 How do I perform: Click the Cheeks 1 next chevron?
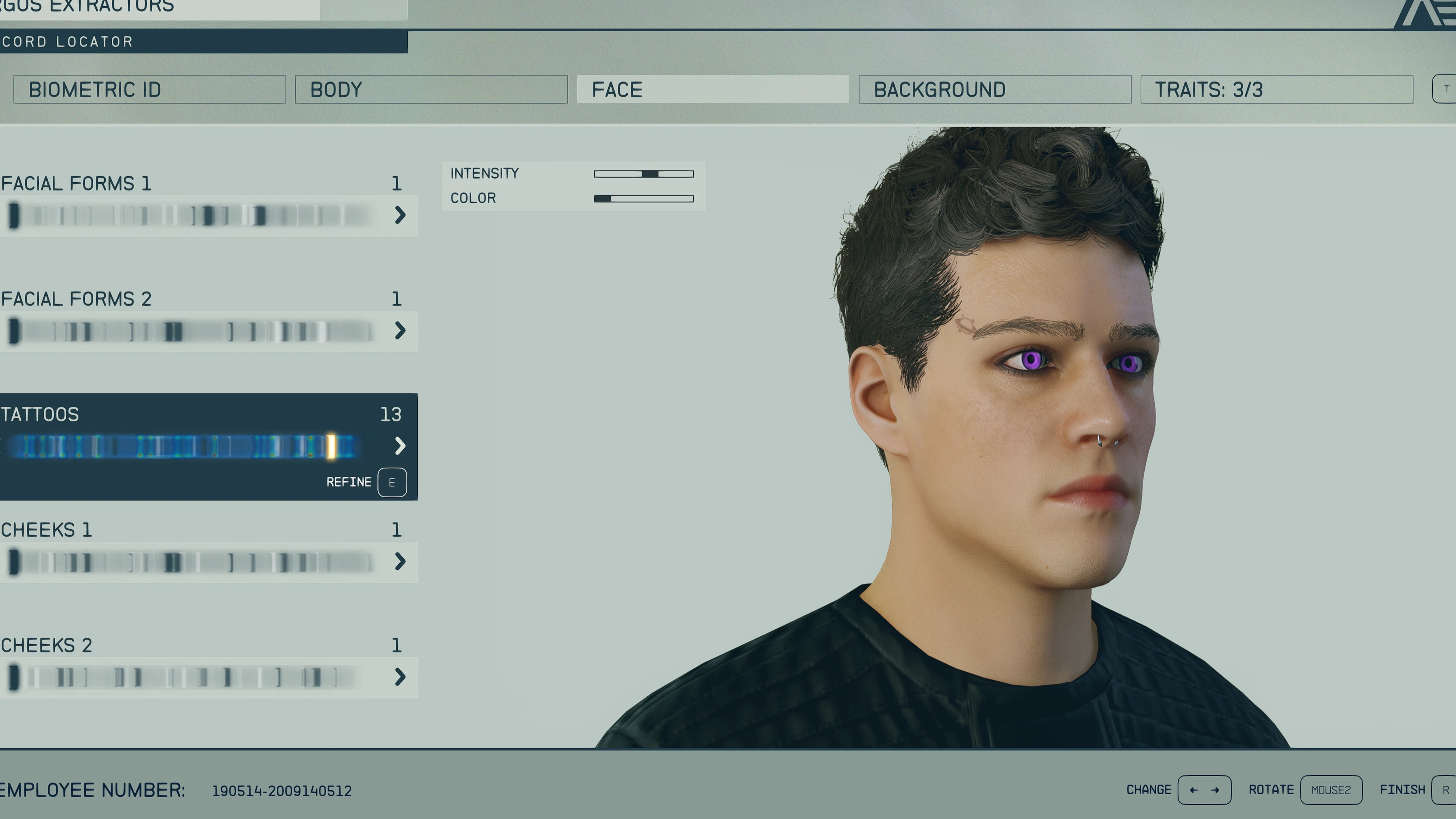(400, 561)
